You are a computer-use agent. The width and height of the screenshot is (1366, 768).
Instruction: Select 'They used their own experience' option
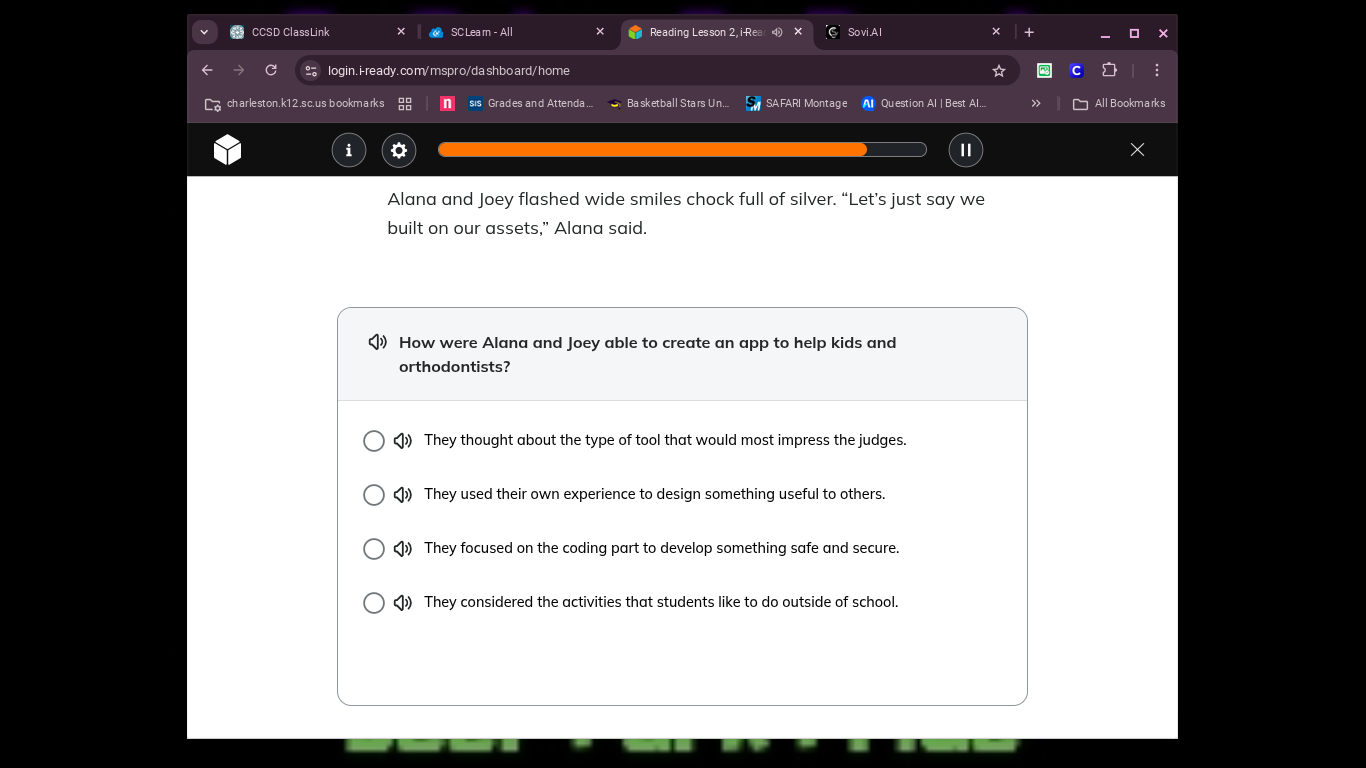click(x=374, y=495)
